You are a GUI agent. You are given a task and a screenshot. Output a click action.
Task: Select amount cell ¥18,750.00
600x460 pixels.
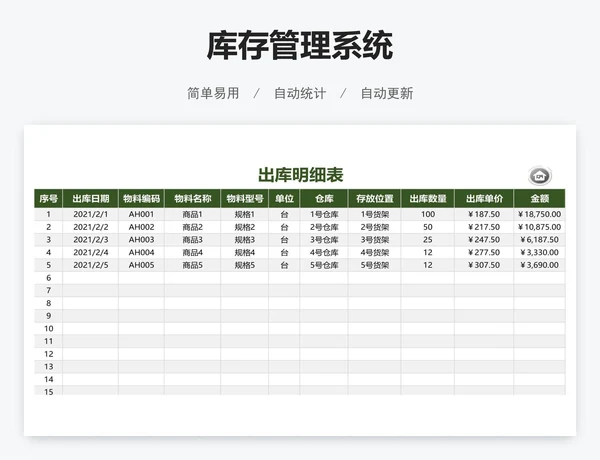point(539,214)
